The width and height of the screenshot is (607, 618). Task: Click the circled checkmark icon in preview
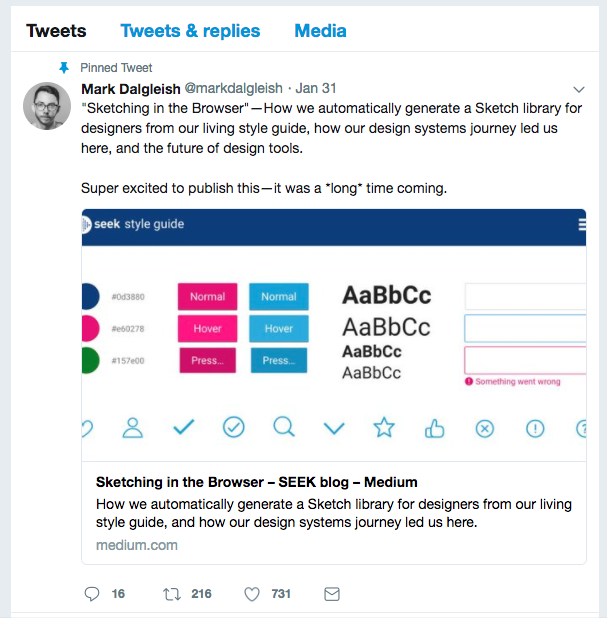coord(234,428)
